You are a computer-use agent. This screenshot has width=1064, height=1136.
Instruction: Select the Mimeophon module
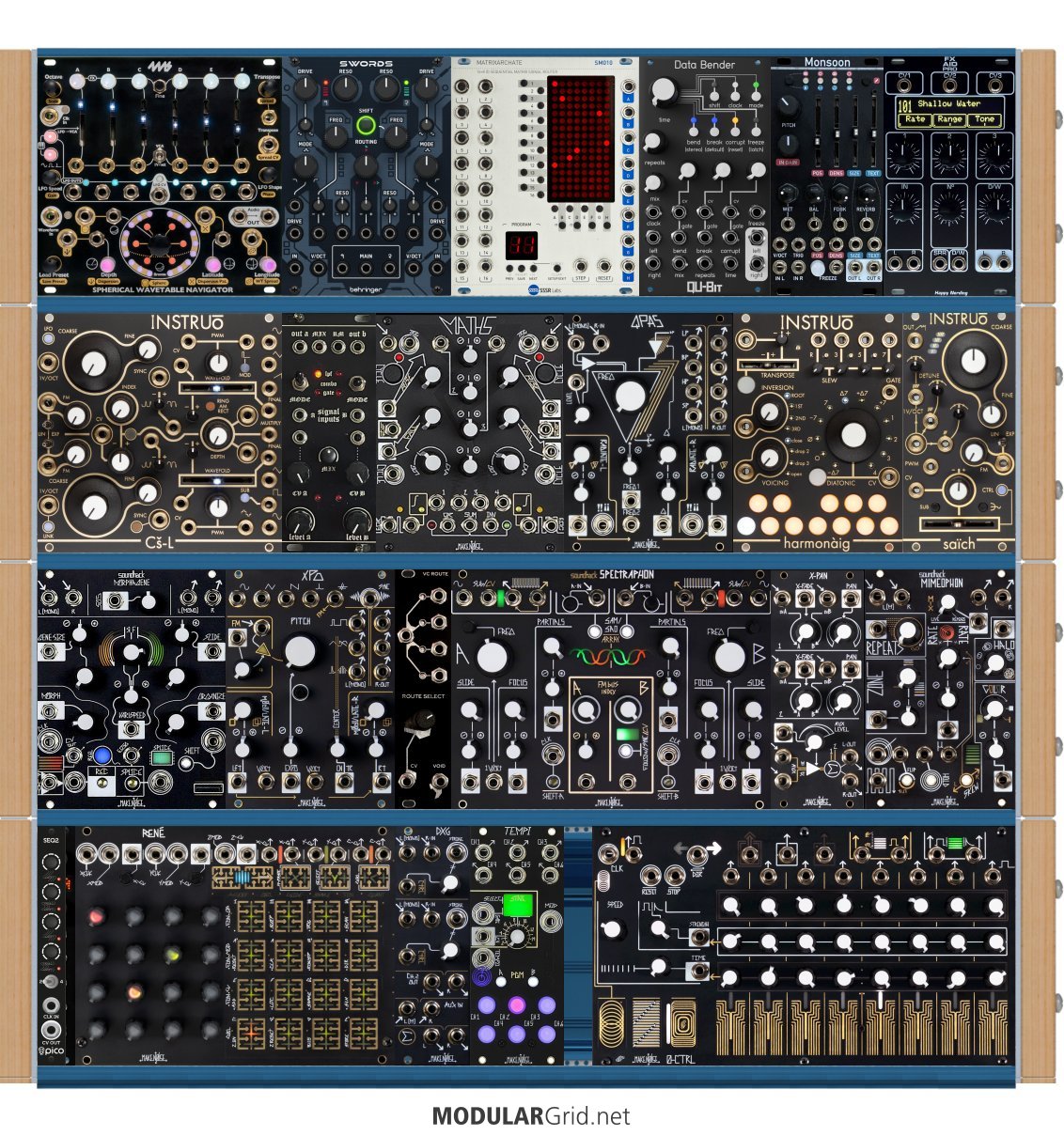click(940, 688)
